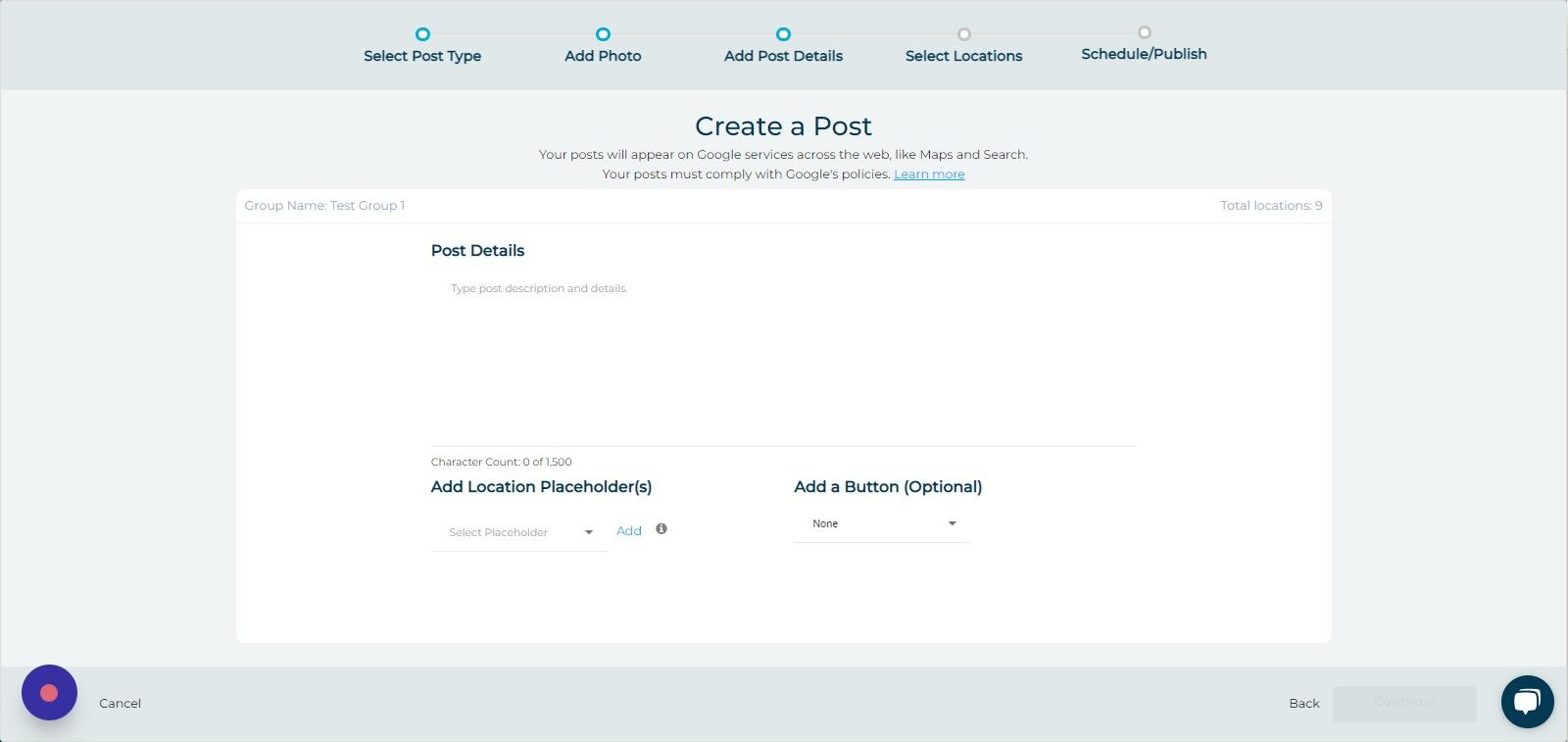The height and width of the screenshot is (742, 1568).
Task: Go to the Select Locations step label
Action: point(963,56)
